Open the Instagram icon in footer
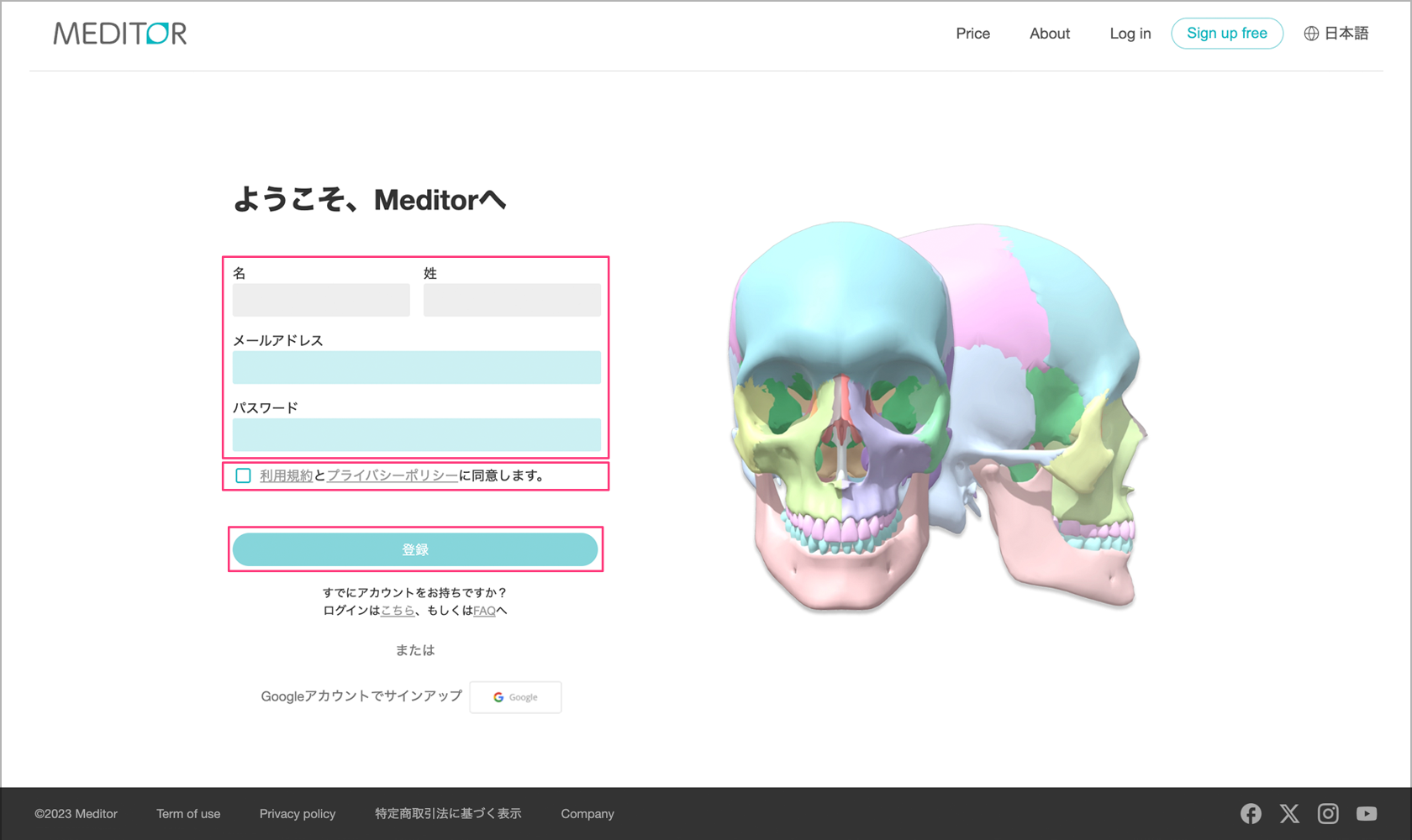The height and width of the screenshot is (840, 1412). pyautogui.click(x=1328, y=813)
